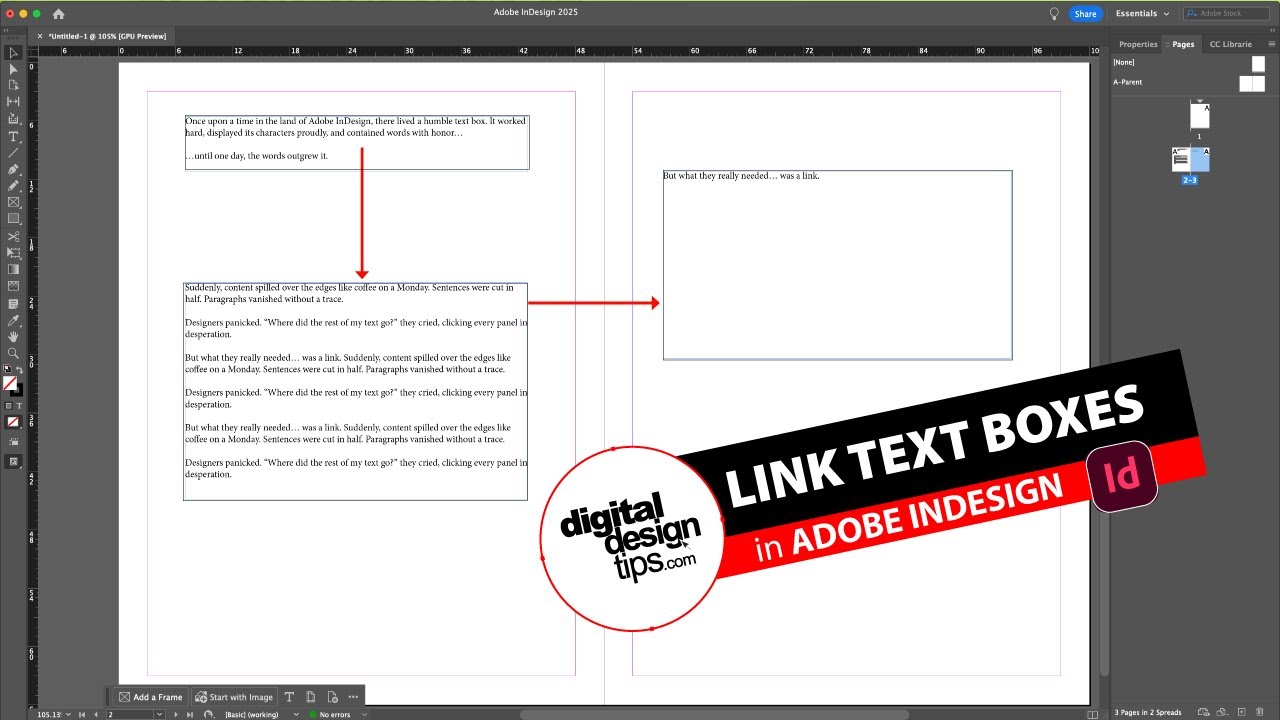The width and height of the screenshot is (1280, 720).
Task: Close the Untitled-1 document tab
Action: (40, 36)
